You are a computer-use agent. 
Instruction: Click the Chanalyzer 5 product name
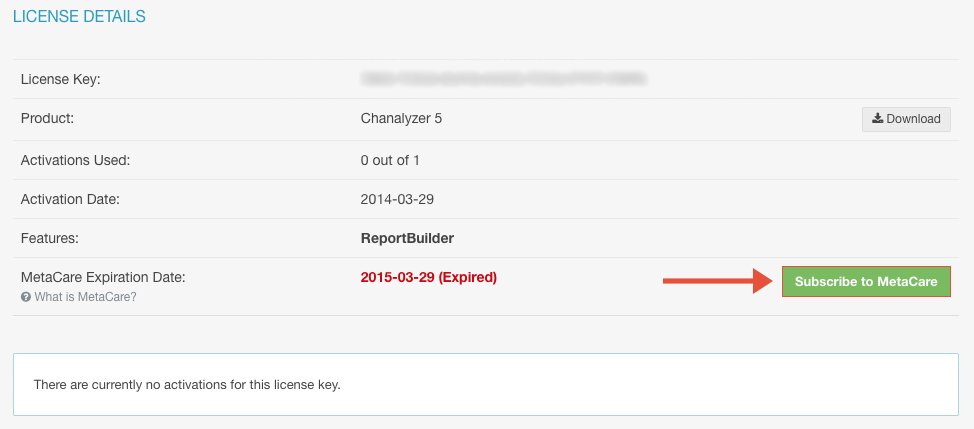tap(401, 119)
